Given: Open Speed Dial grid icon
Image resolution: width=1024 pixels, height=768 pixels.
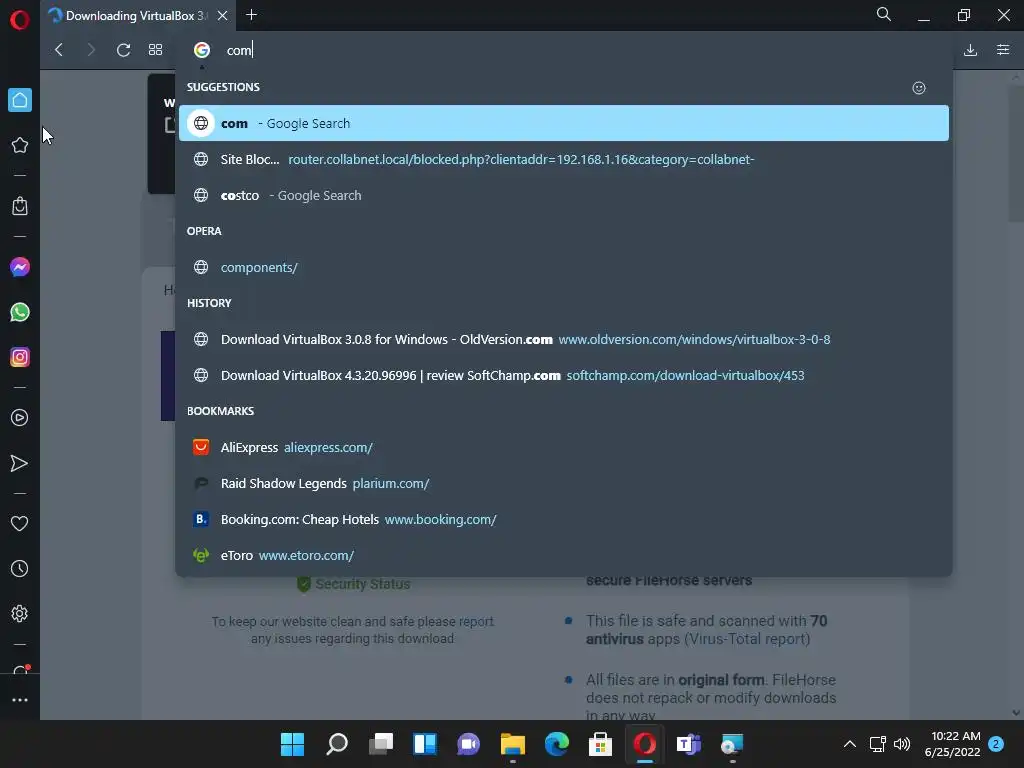Looking at the screenshot, I should pyautogui.click(x=155, y=50).
